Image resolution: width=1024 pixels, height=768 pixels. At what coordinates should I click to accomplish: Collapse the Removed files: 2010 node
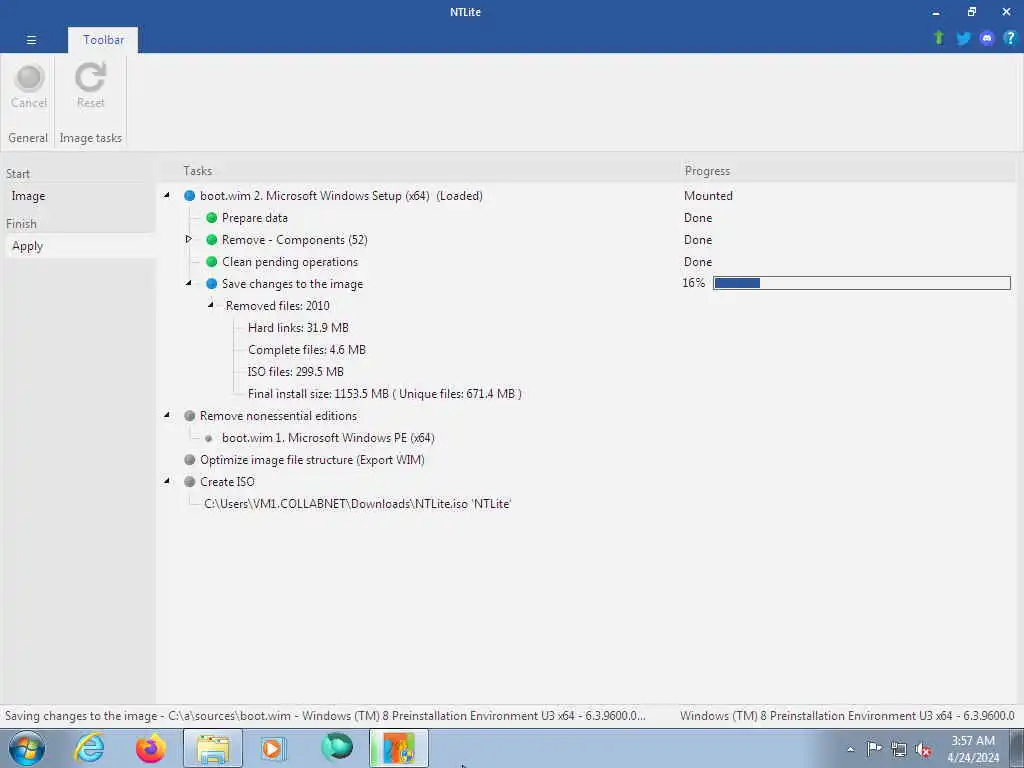(211, 304)
